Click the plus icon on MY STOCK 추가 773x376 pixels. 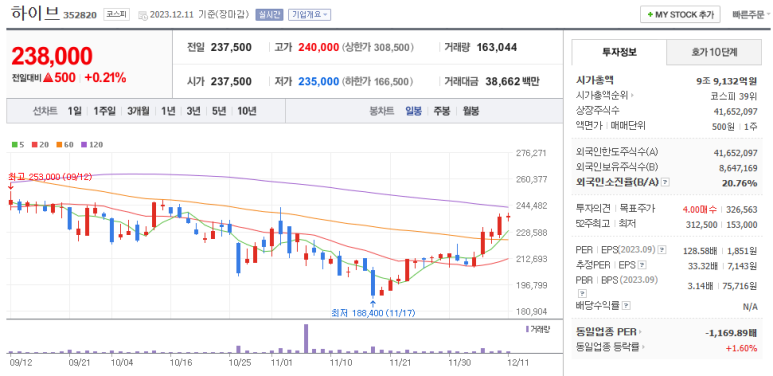(x=650, y=15)
